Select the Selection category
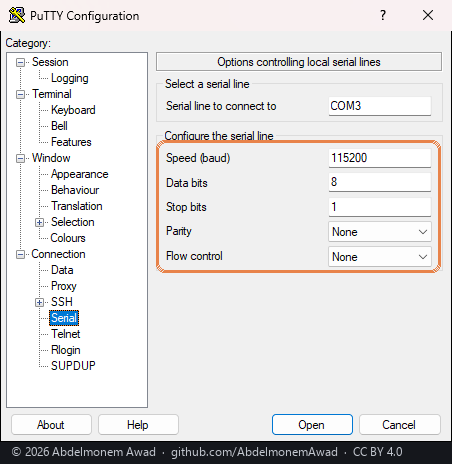The image size is (452, 464). coord(73,222)
